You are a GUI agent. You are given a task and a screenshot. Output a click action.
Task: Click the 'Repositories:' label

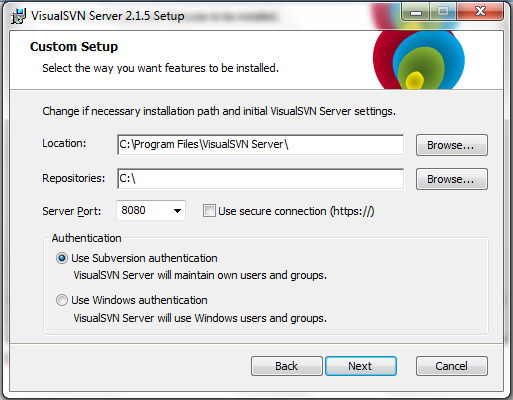pos(73,178)
